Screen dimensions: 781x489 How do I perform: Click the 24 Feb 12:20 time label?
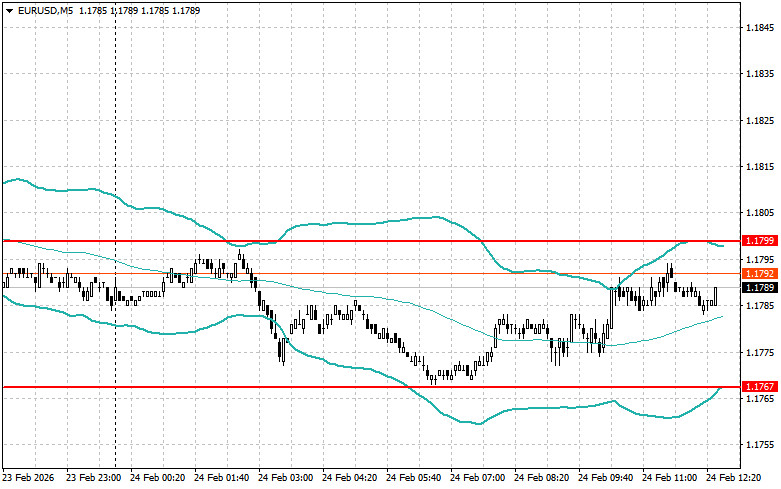pyautogui.click(x=734, y=478)
